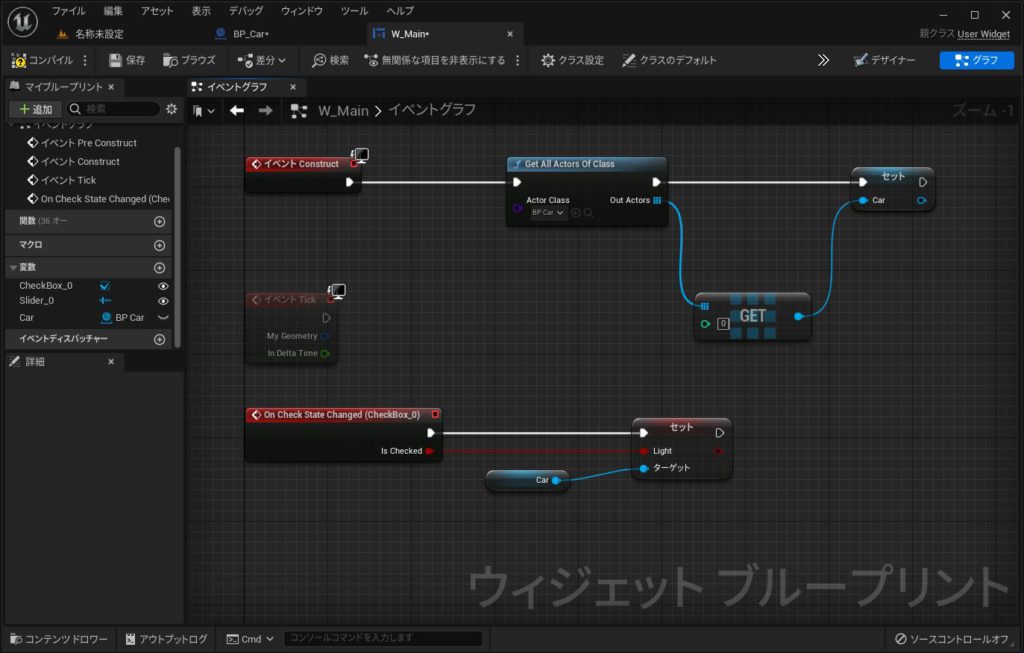Switch to the BP_Car tab
The image size is (1024, 653).
point(251,34)
